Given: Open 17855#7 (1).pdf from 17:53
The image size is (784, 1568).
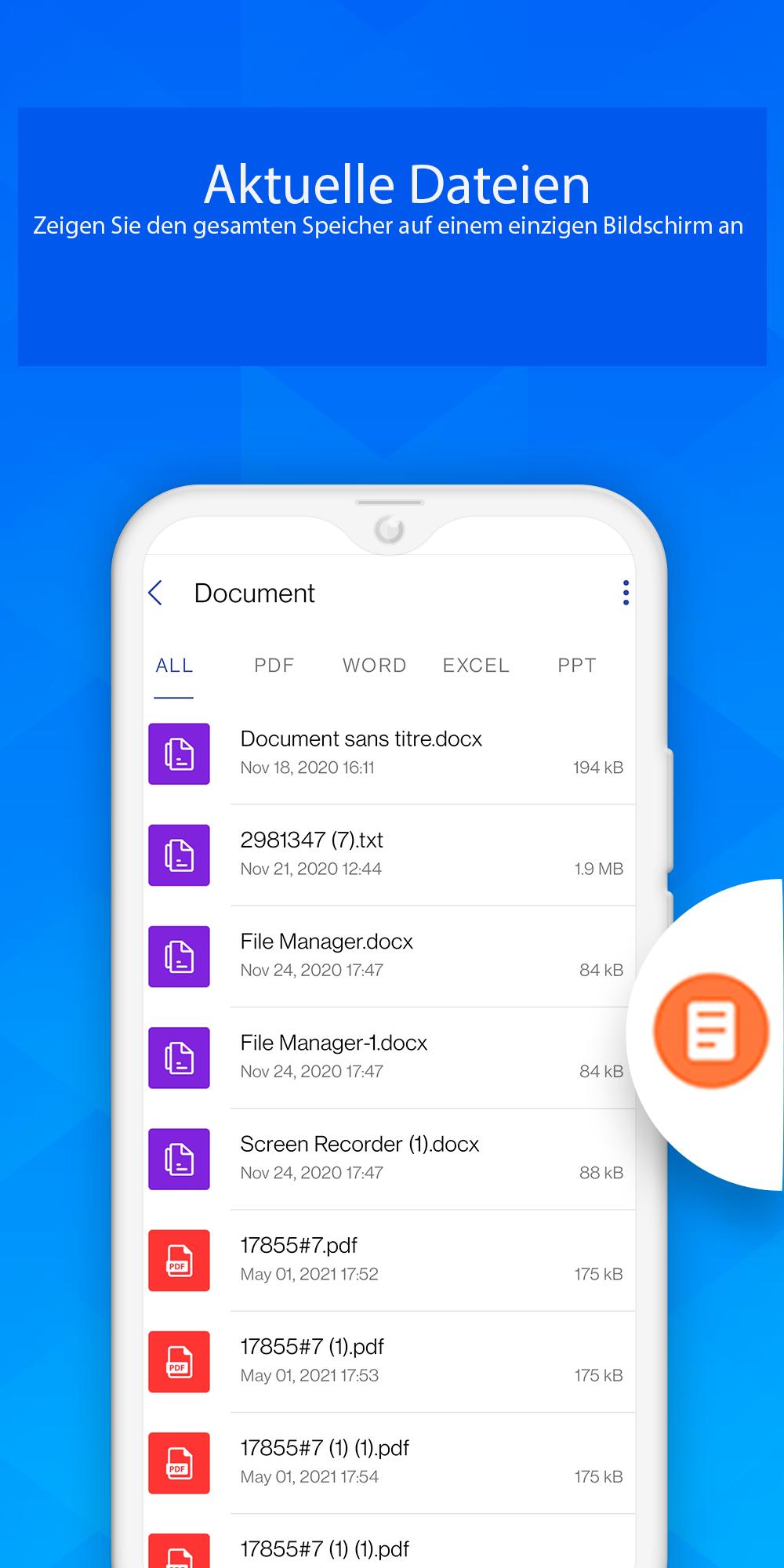Looking at the screenshot, I should [390, 1362].
